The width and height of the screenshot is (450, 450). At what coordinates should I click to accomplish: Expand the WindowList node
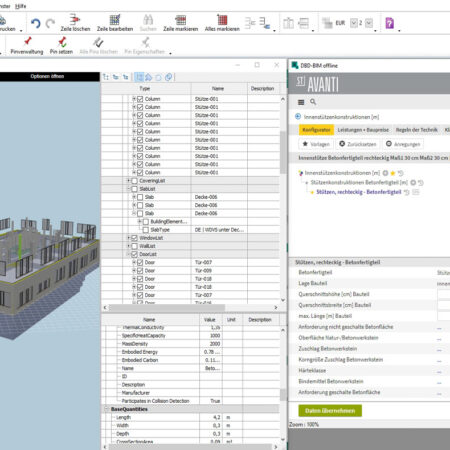point(129,238)
